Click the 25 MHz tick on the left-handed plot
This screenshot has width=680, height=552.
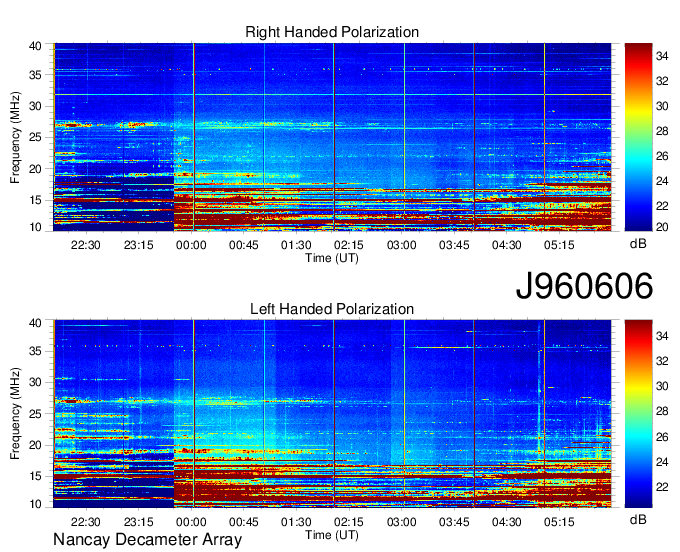pyautogui.click(x=35, y=414)
